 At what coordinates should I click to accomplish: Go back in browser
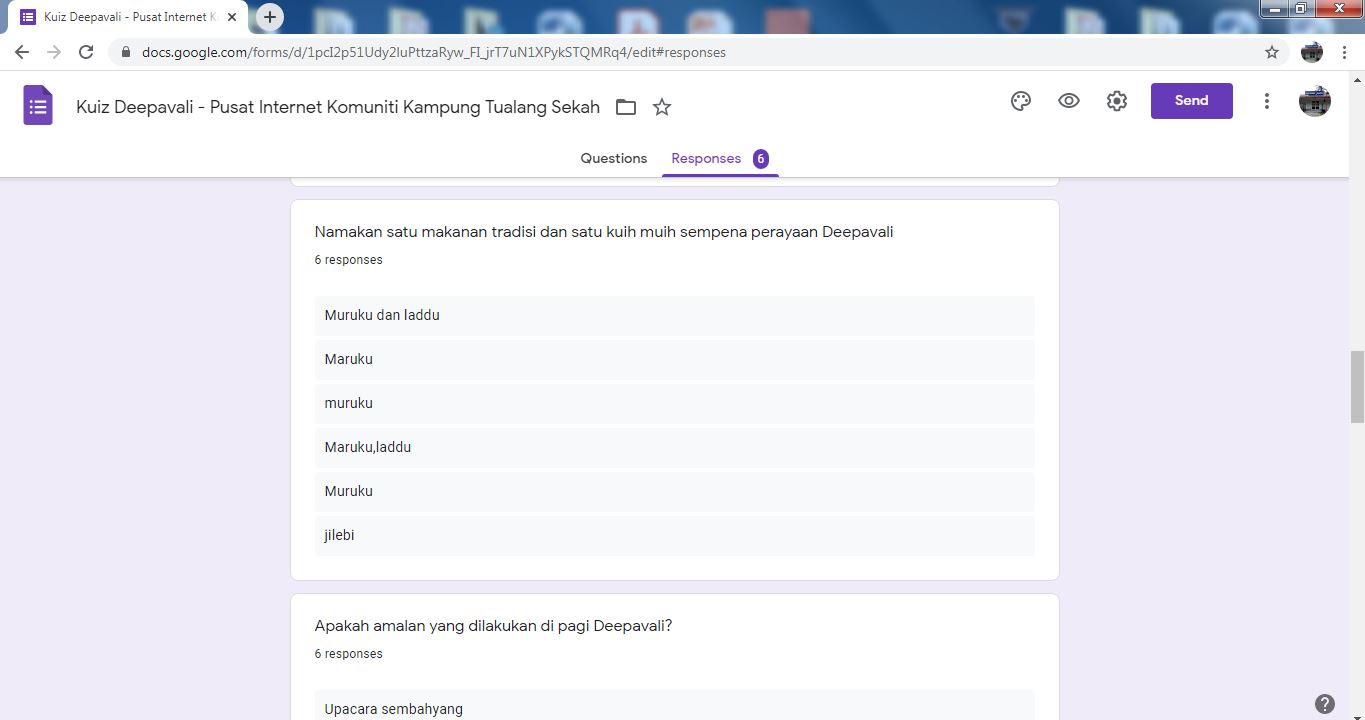point(22,52)
